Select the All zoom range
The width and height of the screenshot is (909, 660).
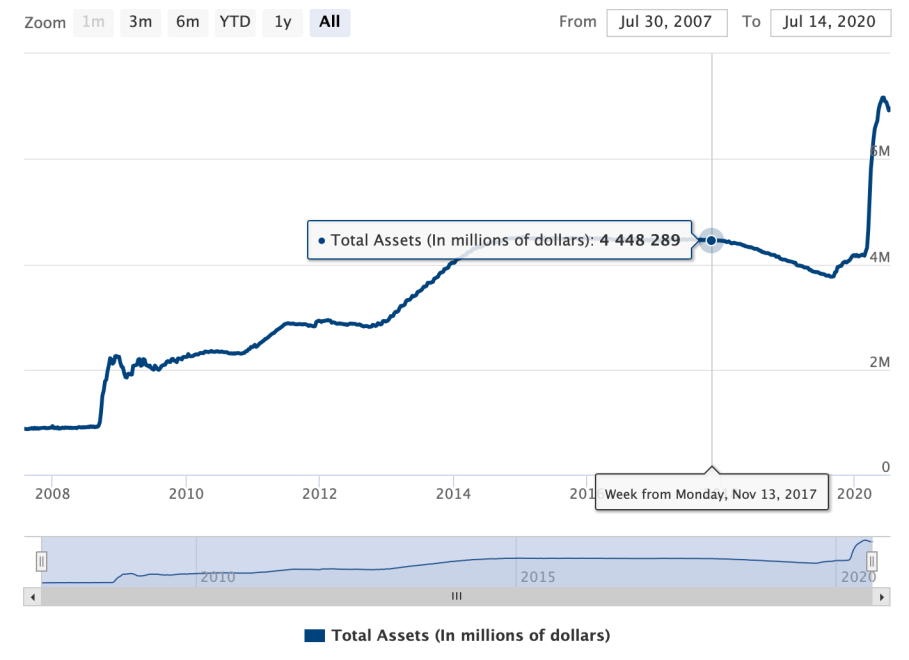point(330,22)
